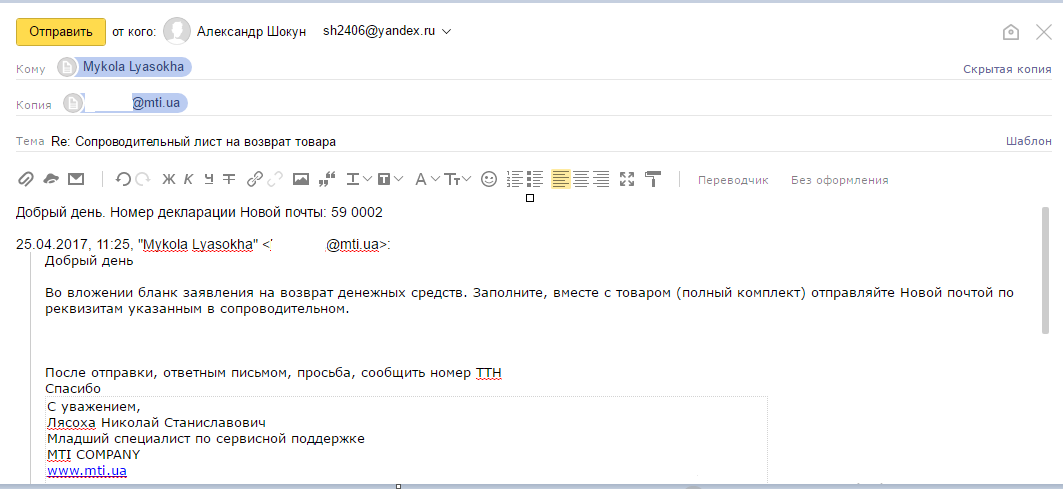
Task: Open the font size dropdown
Action: point(457,180)
